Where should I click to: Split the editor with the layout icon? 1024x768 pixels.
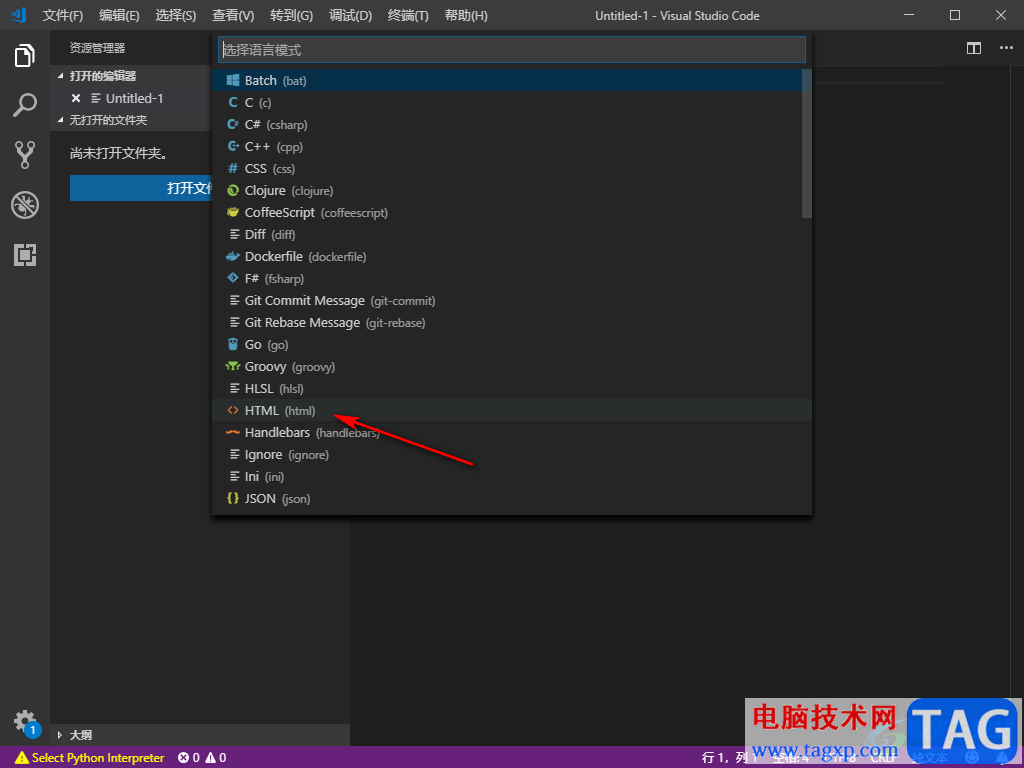click(974, 48)
